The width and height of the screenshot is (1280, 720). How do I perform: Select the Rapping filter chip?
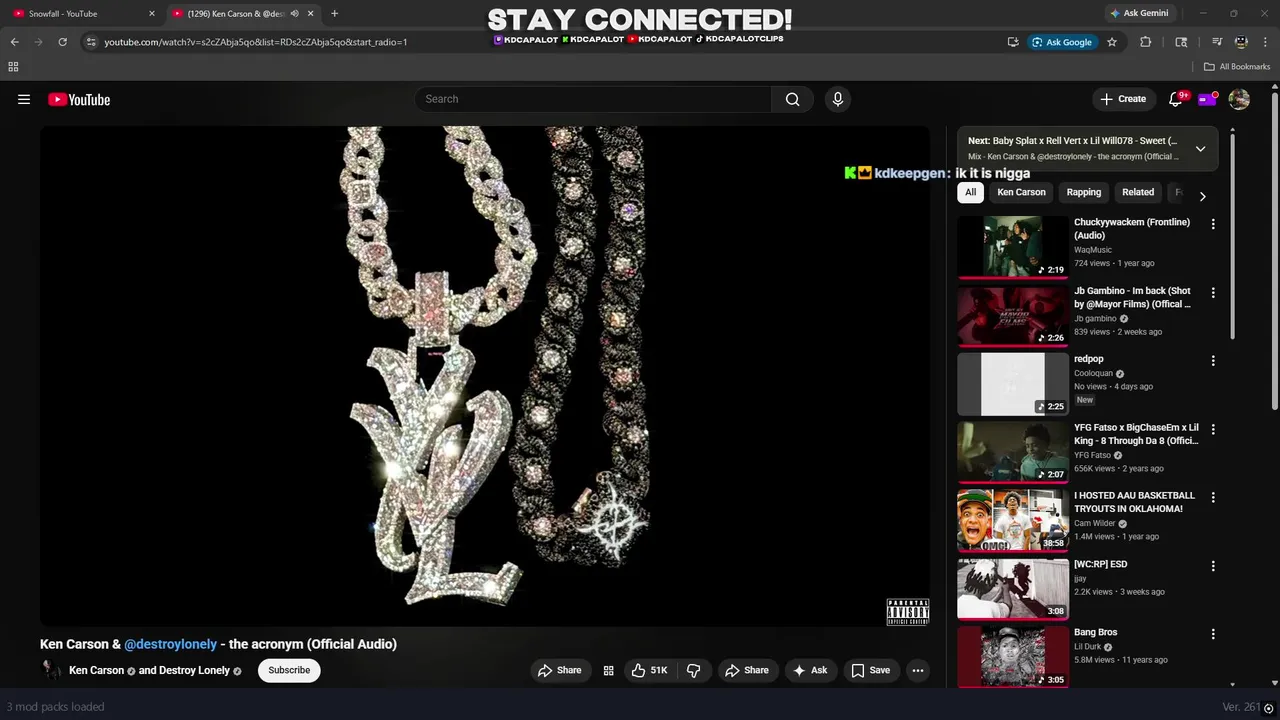click(x=1083, y=192)
